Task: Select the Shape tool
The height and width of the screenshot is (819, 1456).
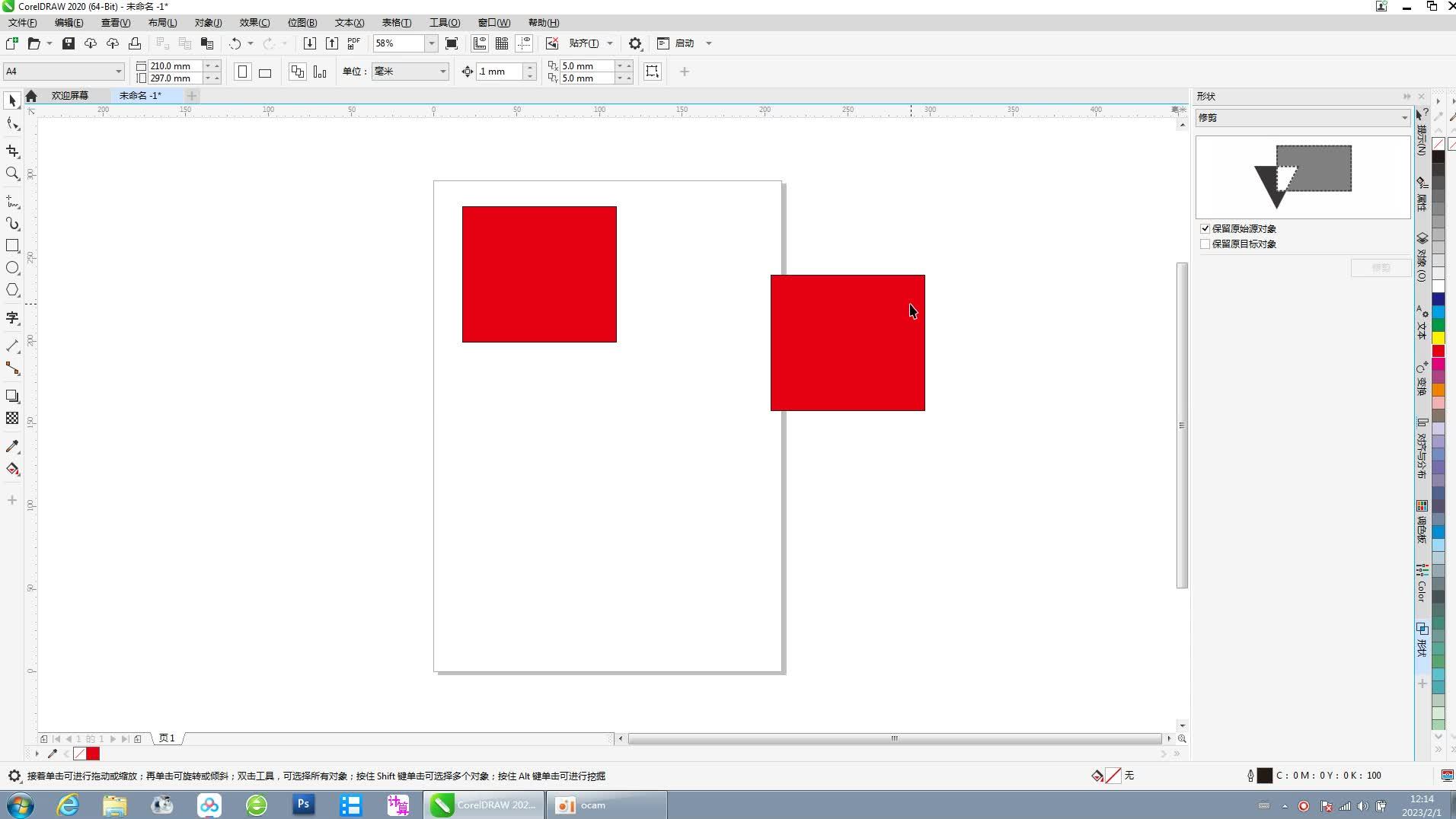Action: [12, 124]
